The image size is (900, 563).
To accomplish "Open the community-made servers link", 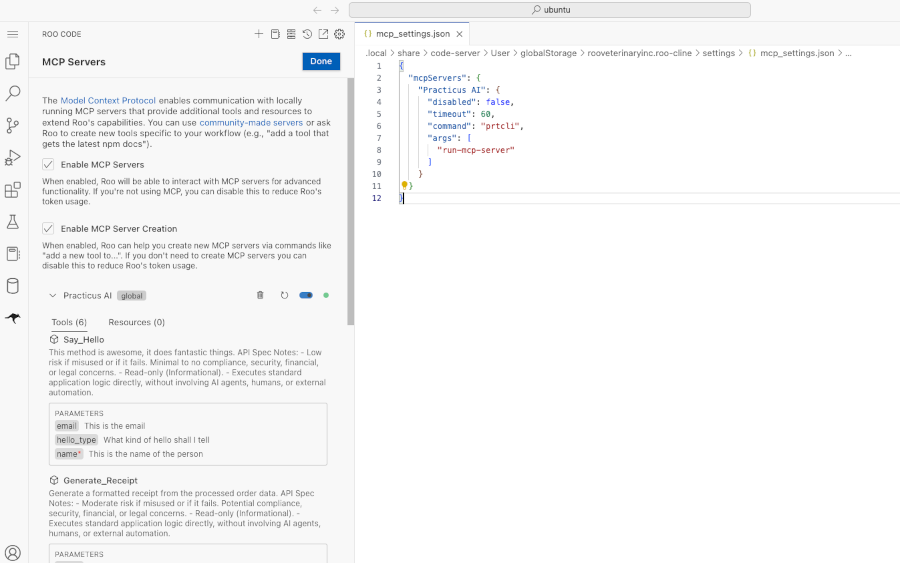I will [251, 123].
